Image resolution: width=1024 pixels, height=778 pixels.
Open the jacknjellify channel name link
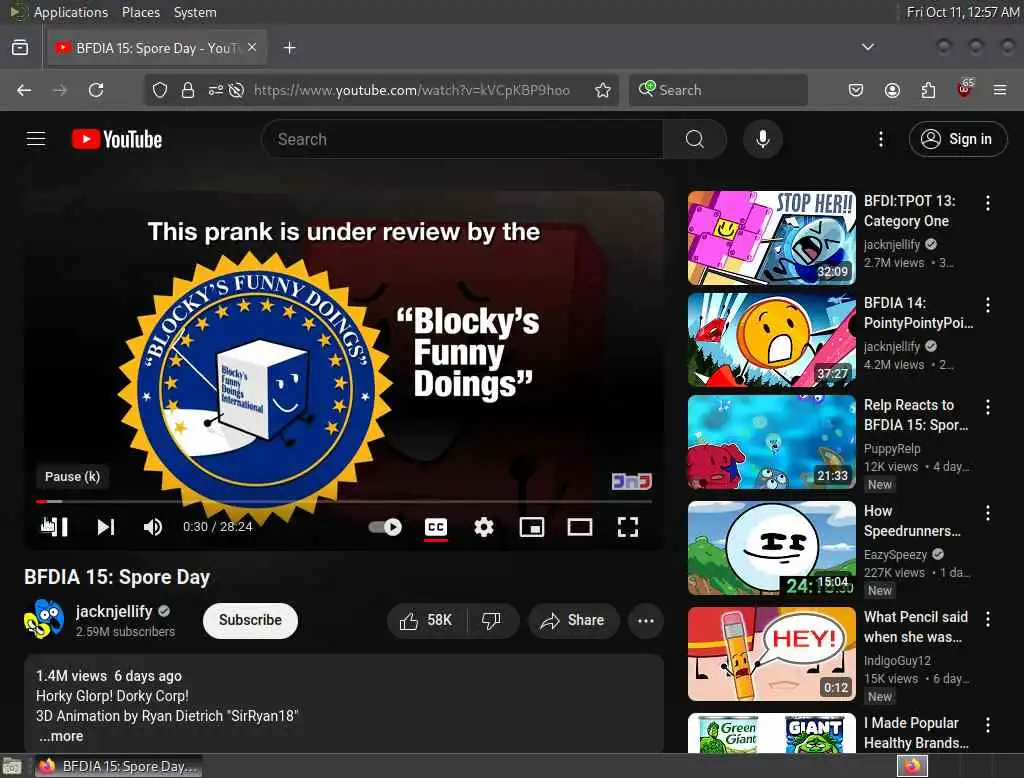click(114, 611)
